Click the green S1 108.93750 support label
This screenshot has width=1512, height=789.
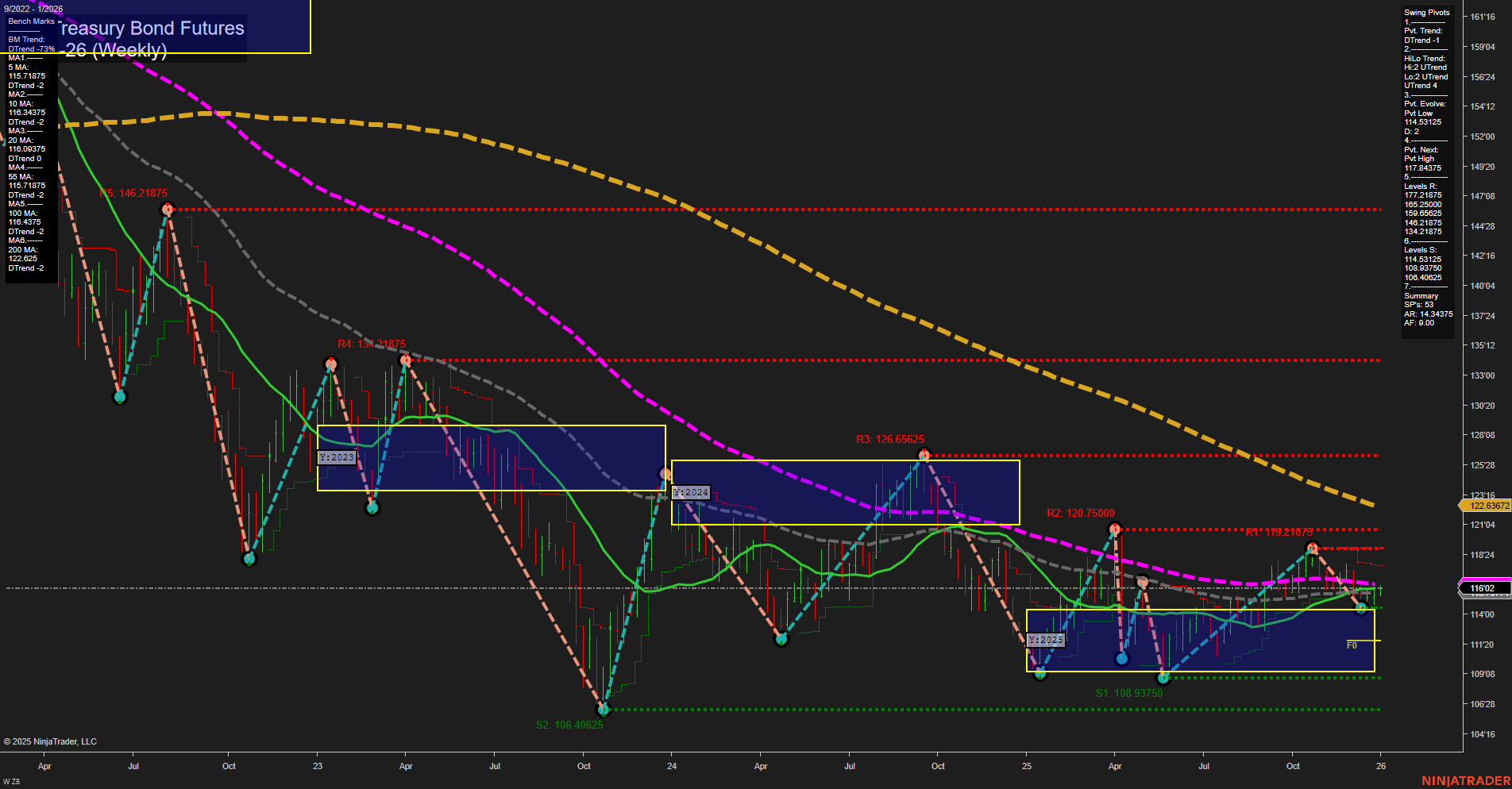(x=1129, y=692)
